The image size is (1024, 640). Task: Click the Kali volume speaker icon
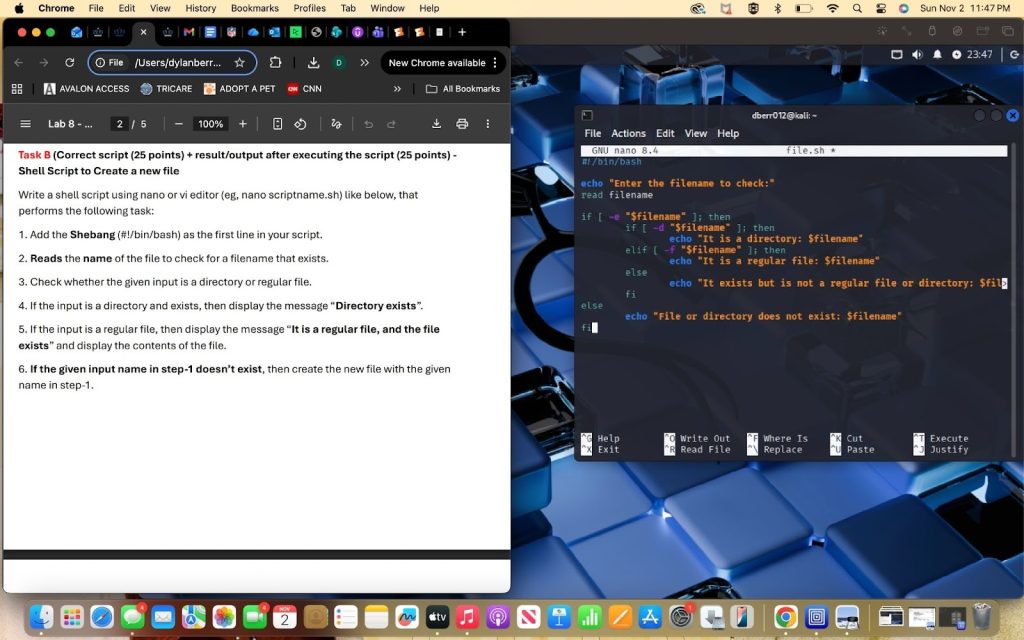coord(917,54)
